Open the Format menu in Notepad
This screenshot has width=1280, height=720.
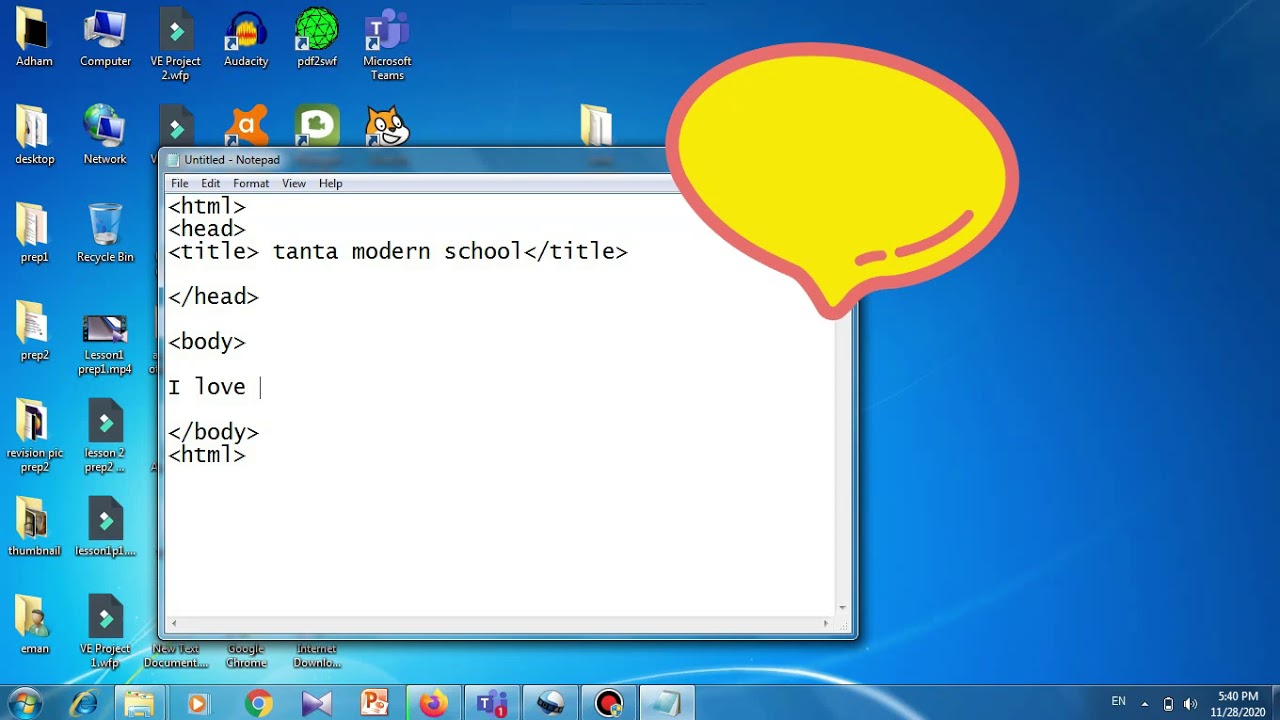click(251, 183)
